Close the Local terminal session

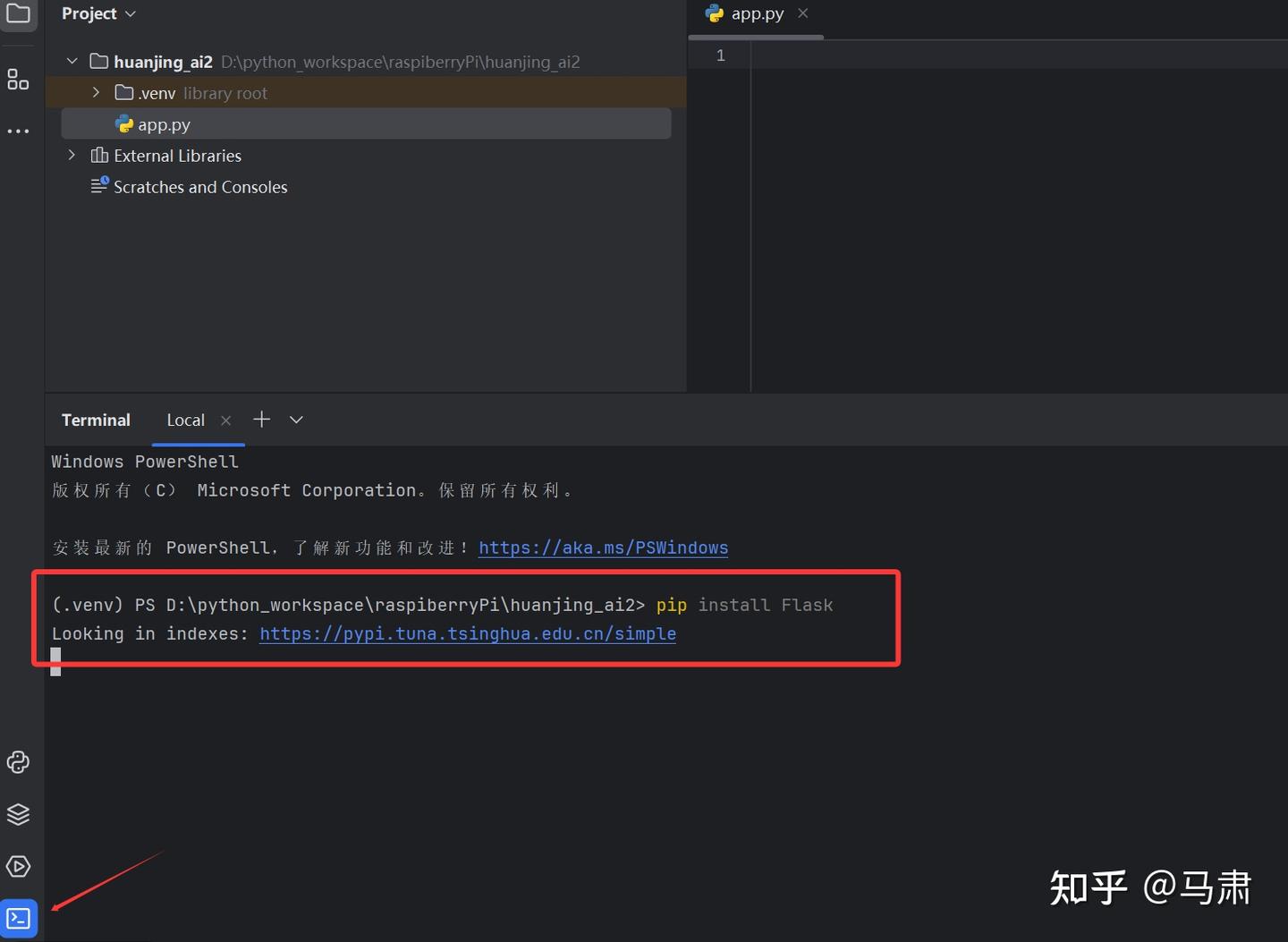coord(225,420)
